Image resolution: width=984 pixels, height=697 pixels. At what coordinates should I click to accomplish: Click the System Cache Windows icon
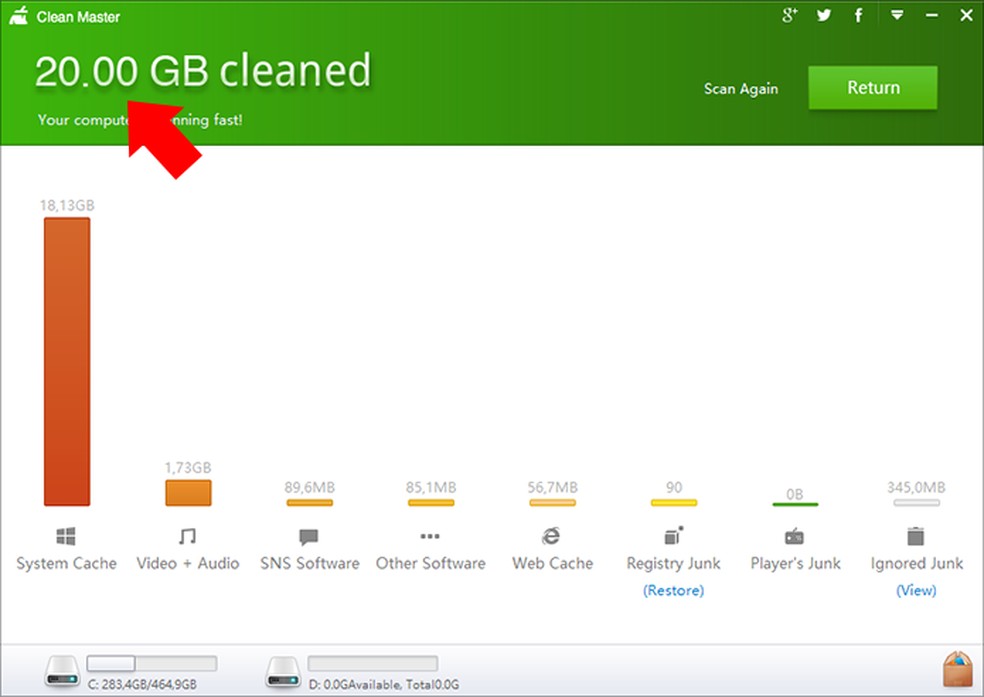[66, 536]
